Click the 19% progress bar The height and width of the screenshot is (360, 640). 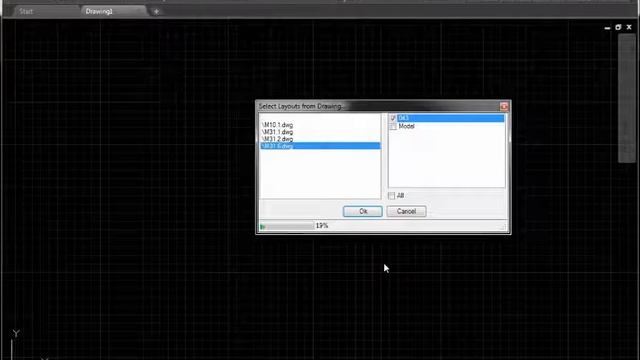coord(287,226)
